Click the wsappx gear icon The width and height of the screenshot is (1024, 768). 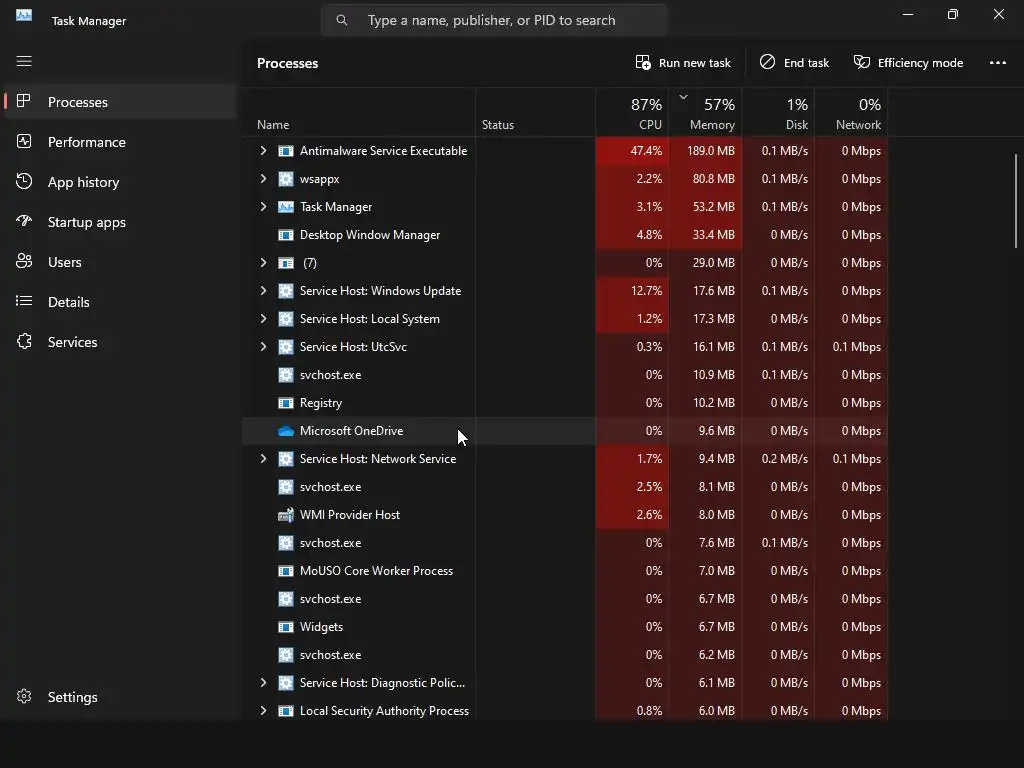click(x=285, y=179)
